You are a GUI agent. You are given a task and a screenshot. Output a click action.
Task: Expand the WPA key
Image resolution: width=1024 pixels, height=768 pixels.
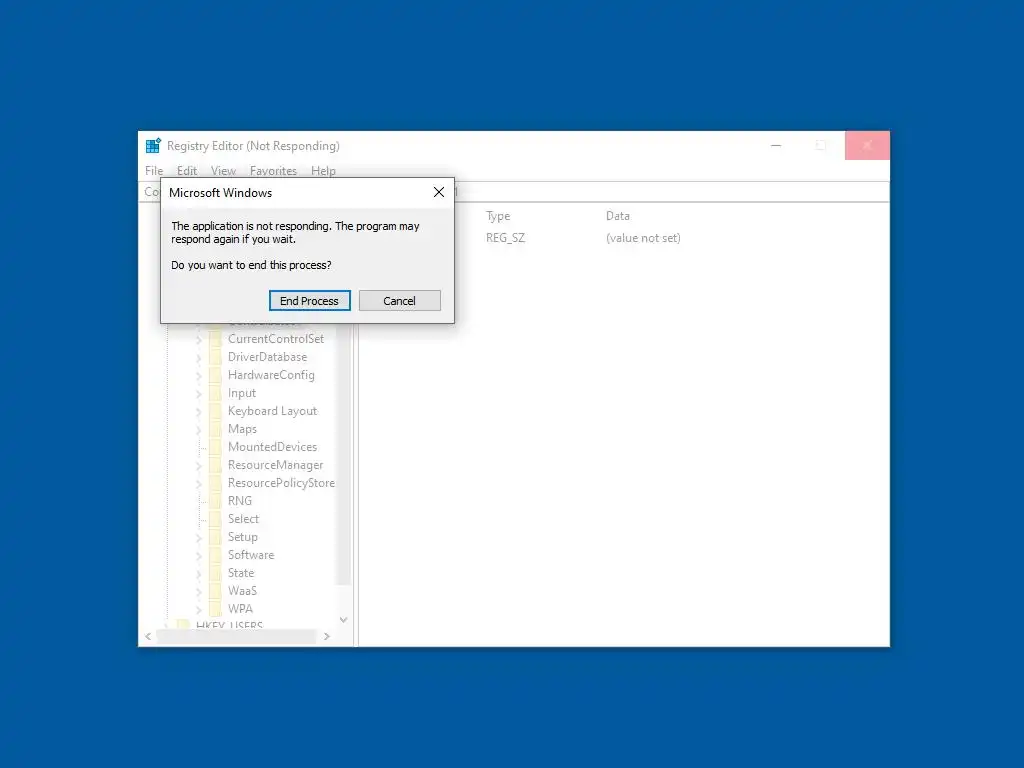tap(199, 609)
